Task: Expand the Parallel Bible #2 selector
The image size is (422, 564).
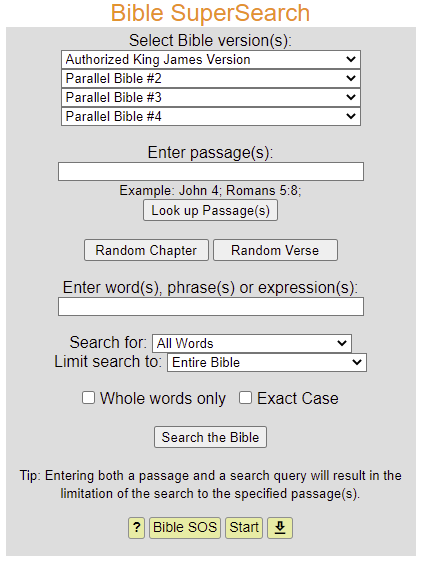Action: 211,78
